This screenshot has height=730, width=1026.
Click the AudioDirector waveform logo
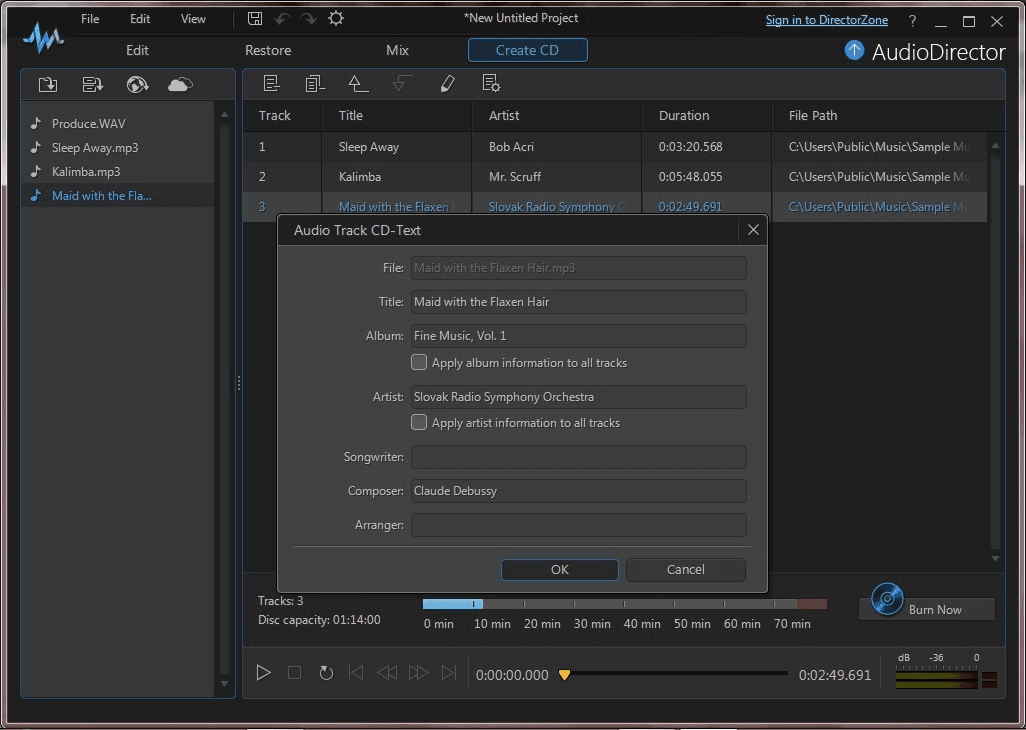[43, 38]
